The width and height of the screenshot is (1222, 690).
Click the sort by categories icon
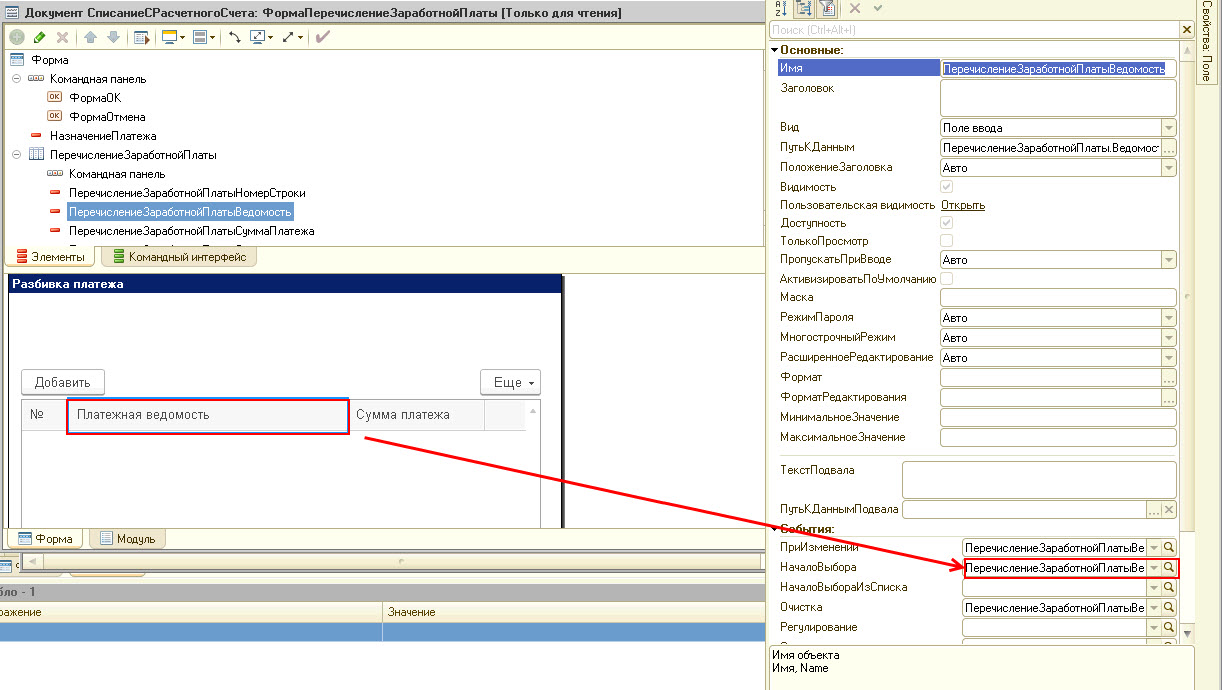(805, 8)
